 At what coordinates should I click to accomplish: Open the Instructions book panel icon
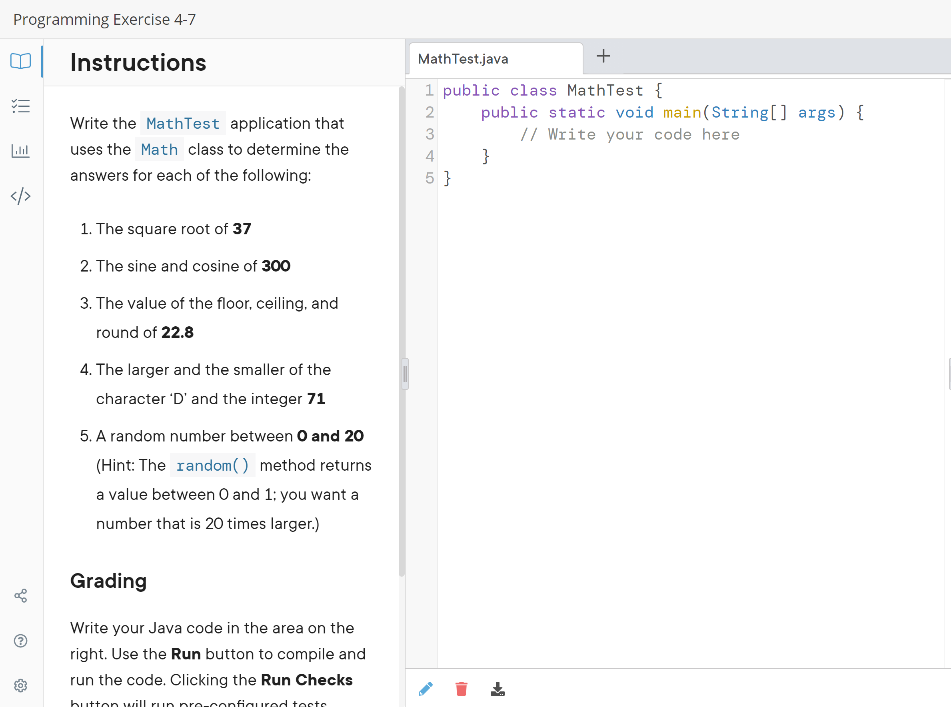click(x=20, y=61)
